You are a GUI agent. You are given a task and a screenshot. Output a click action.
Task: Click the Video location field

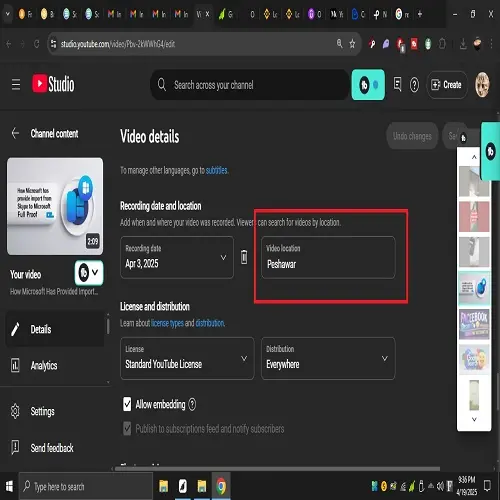pyautogui.click(x=328, y=257)
